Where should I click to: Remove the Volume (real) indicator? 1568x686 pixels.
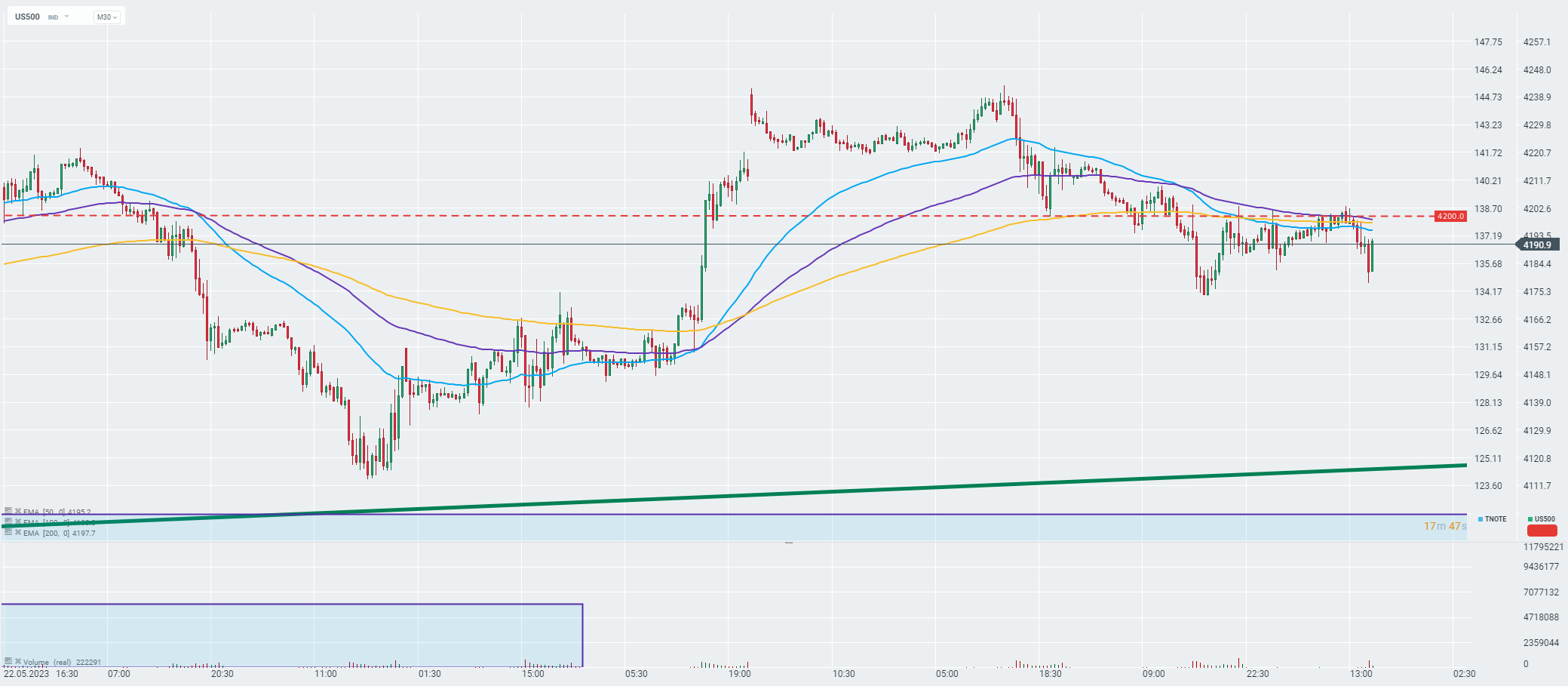[18, 661]
